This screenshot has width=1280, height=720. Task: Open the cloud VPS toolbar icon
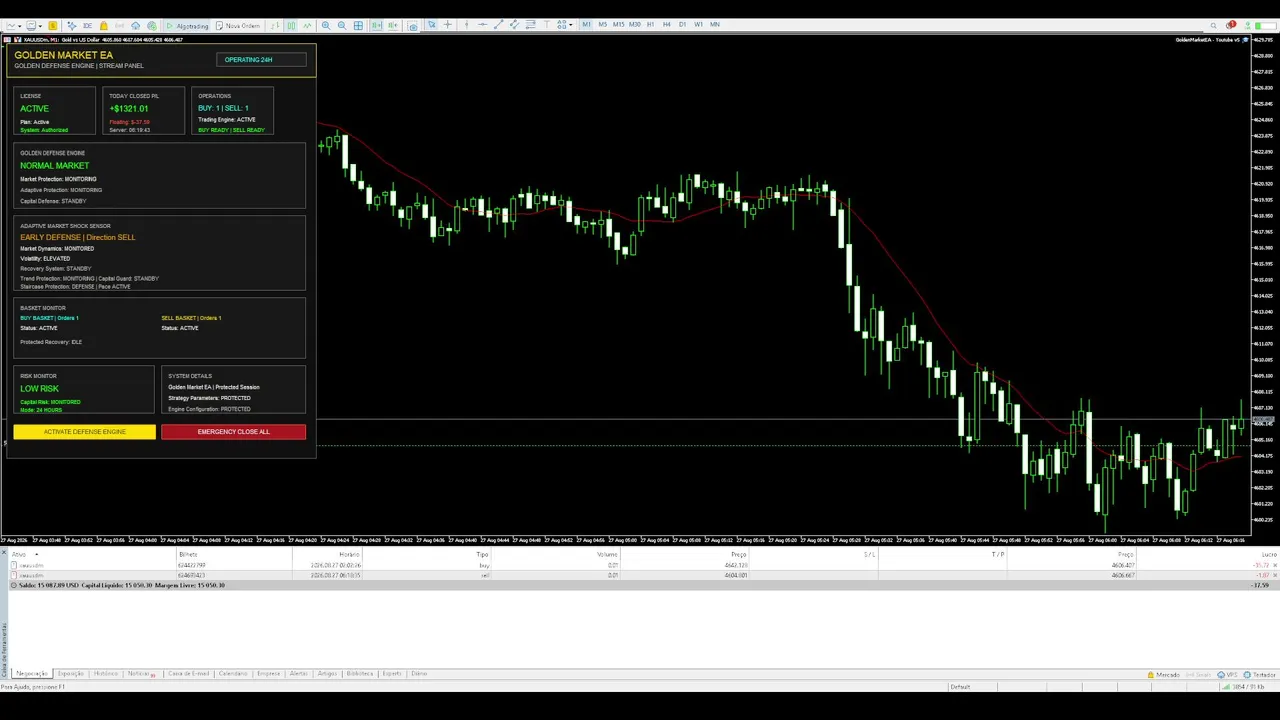[x=135, y=25]
